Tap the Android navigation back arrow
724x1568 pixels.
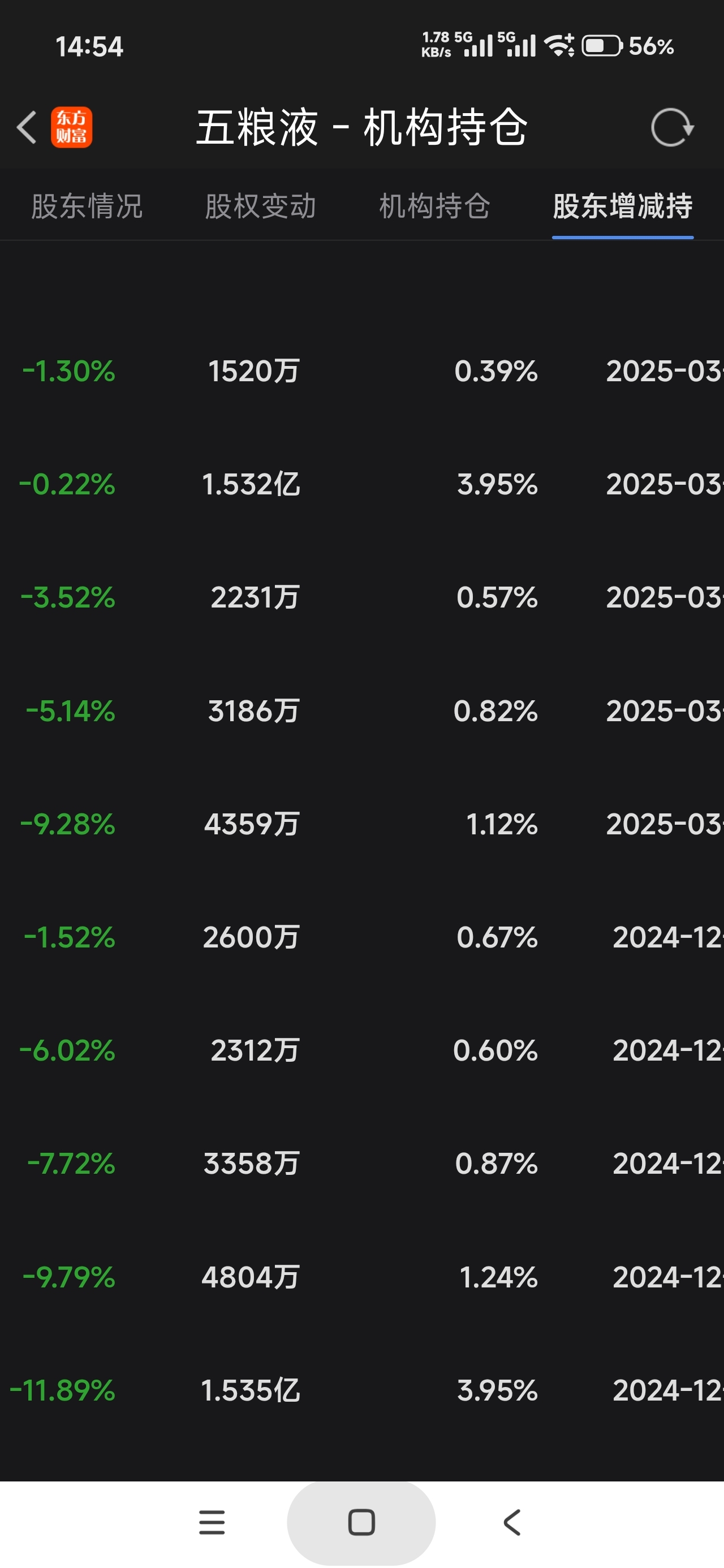[512, 1522]
